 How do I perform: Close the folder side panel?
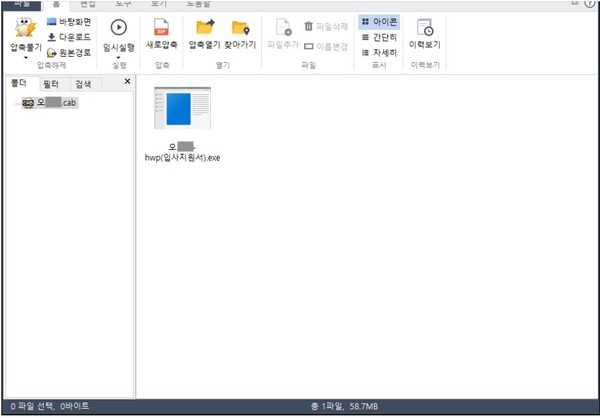(x=127, y=82)
